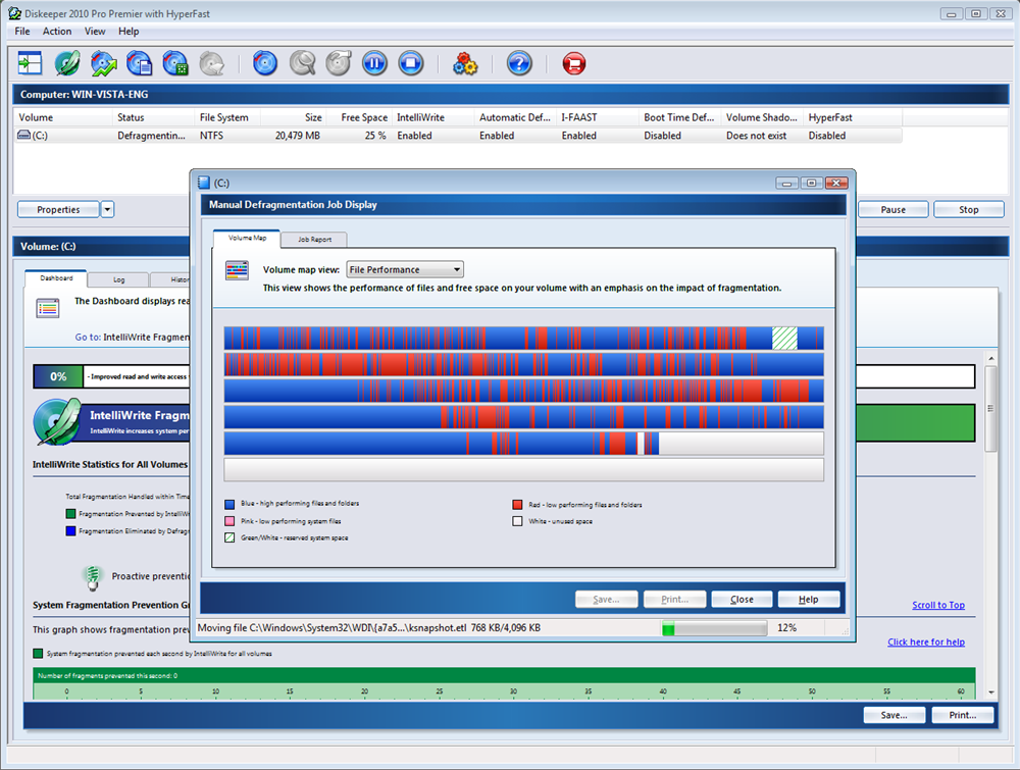Screen dimensions: 1020x770
Task: Click the Help button in dialog
Action: tap(809, 600)
